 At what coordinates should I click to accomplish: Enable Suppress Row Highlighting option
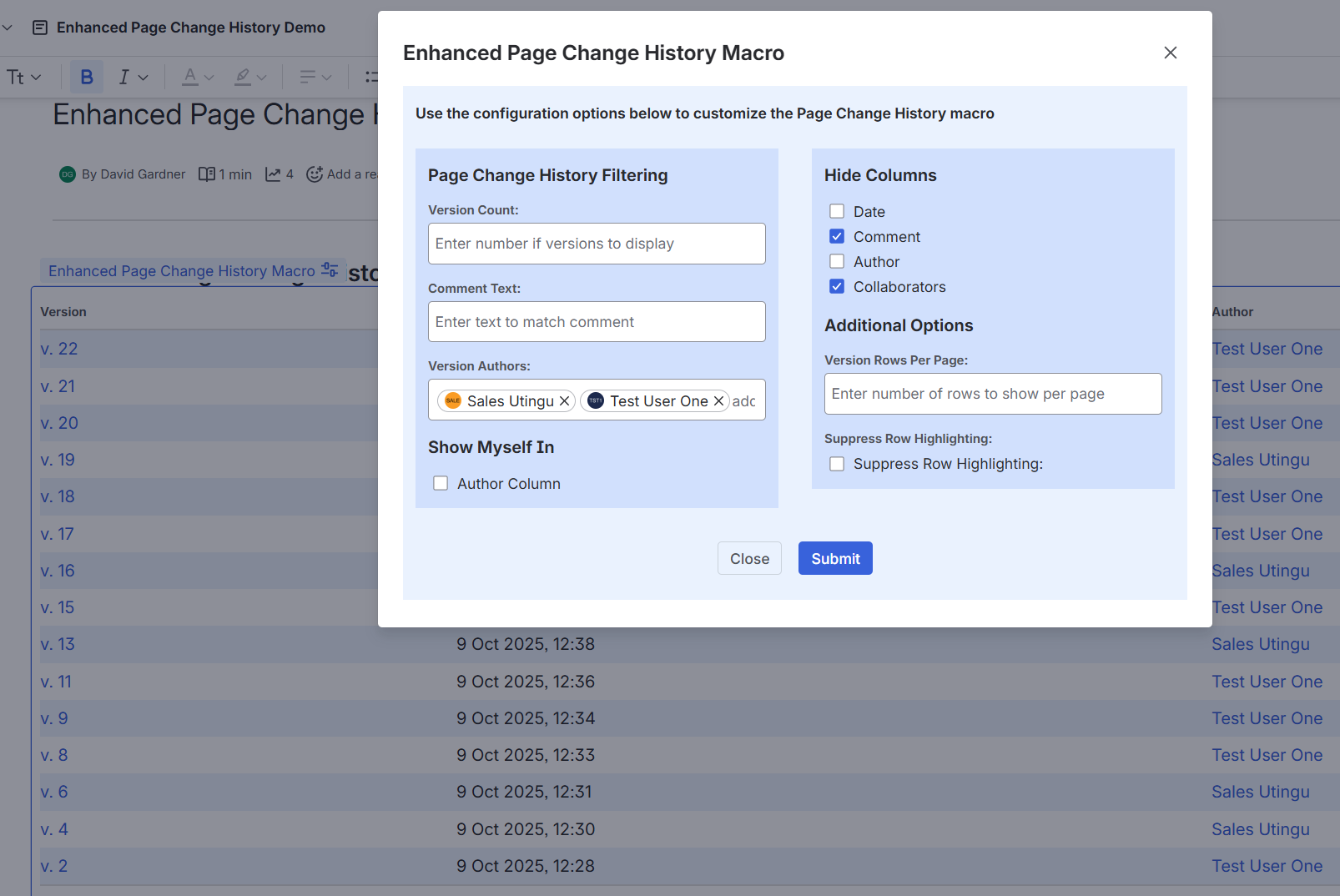click(837, 464)
